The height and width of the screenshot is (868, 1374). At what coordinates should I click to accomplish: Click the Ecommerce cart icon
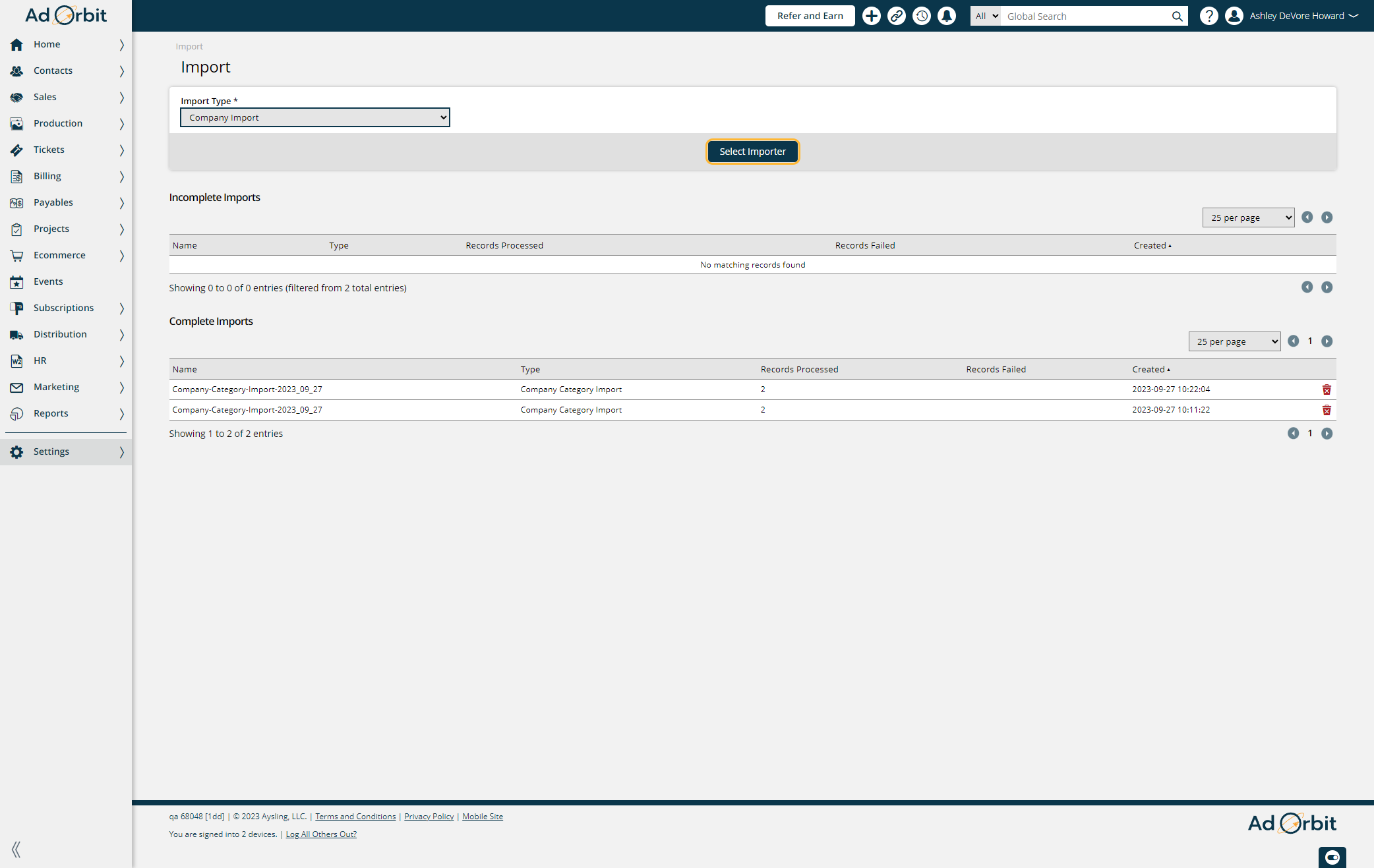(16, 255)
